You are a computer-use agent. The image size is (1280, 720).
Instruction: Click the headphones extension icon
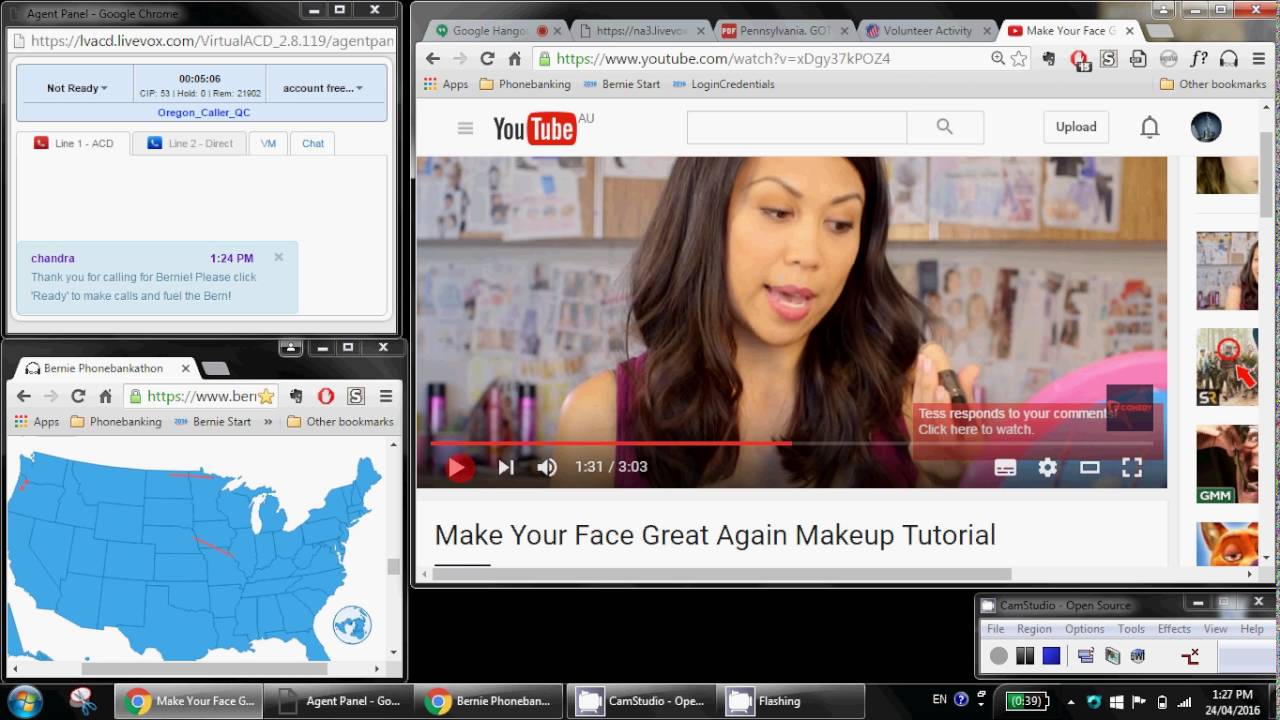(1229, 59)
